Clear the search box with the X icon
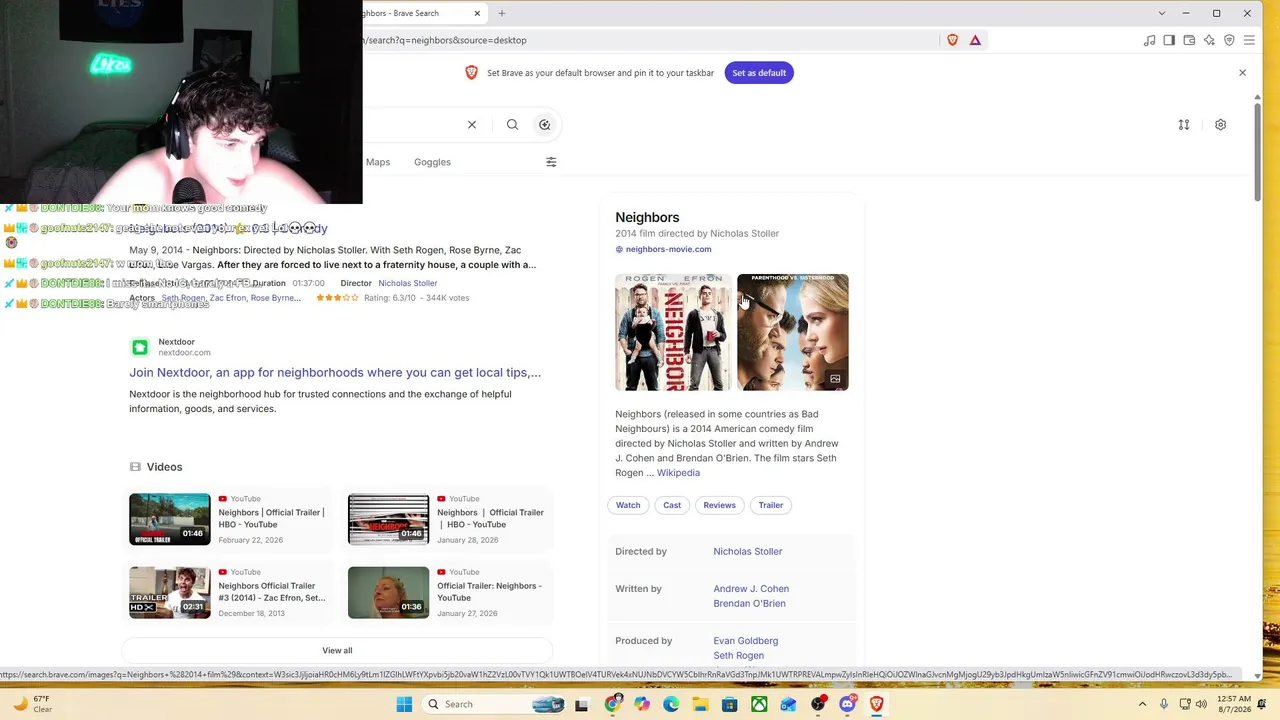The height and width of the screenshot is (720, 1280). point(472,125)
